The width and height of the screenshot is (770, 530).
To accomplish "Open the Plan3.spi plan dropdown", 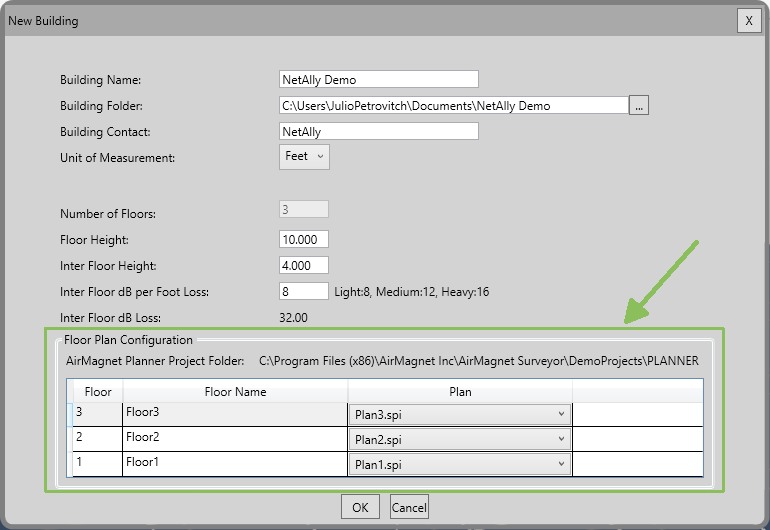I will [460, 415].
